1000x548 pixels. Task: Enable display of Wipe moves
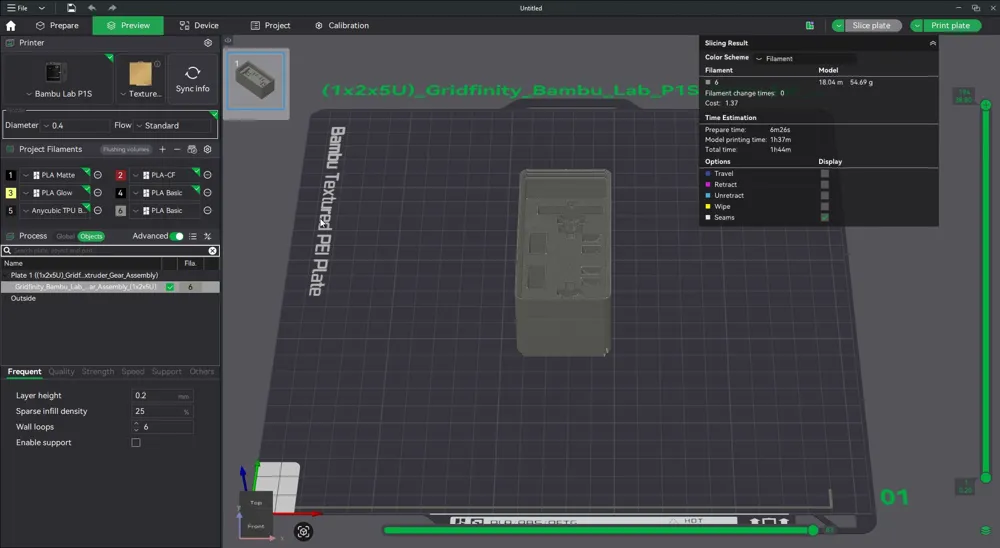tap(825, 206)
